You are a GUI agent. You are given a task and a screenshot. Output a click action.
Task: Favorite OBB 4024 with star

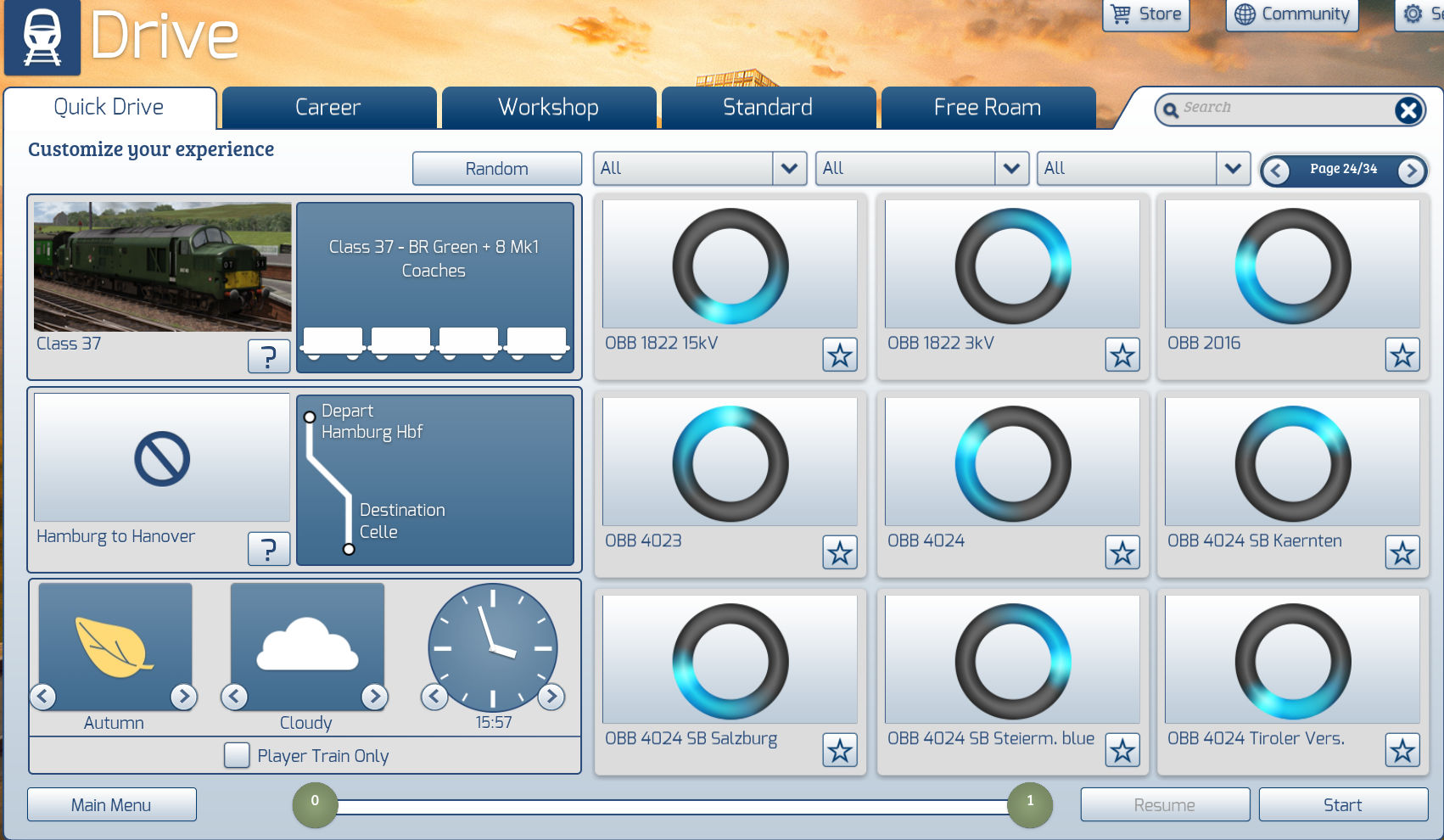(1122, 553)
